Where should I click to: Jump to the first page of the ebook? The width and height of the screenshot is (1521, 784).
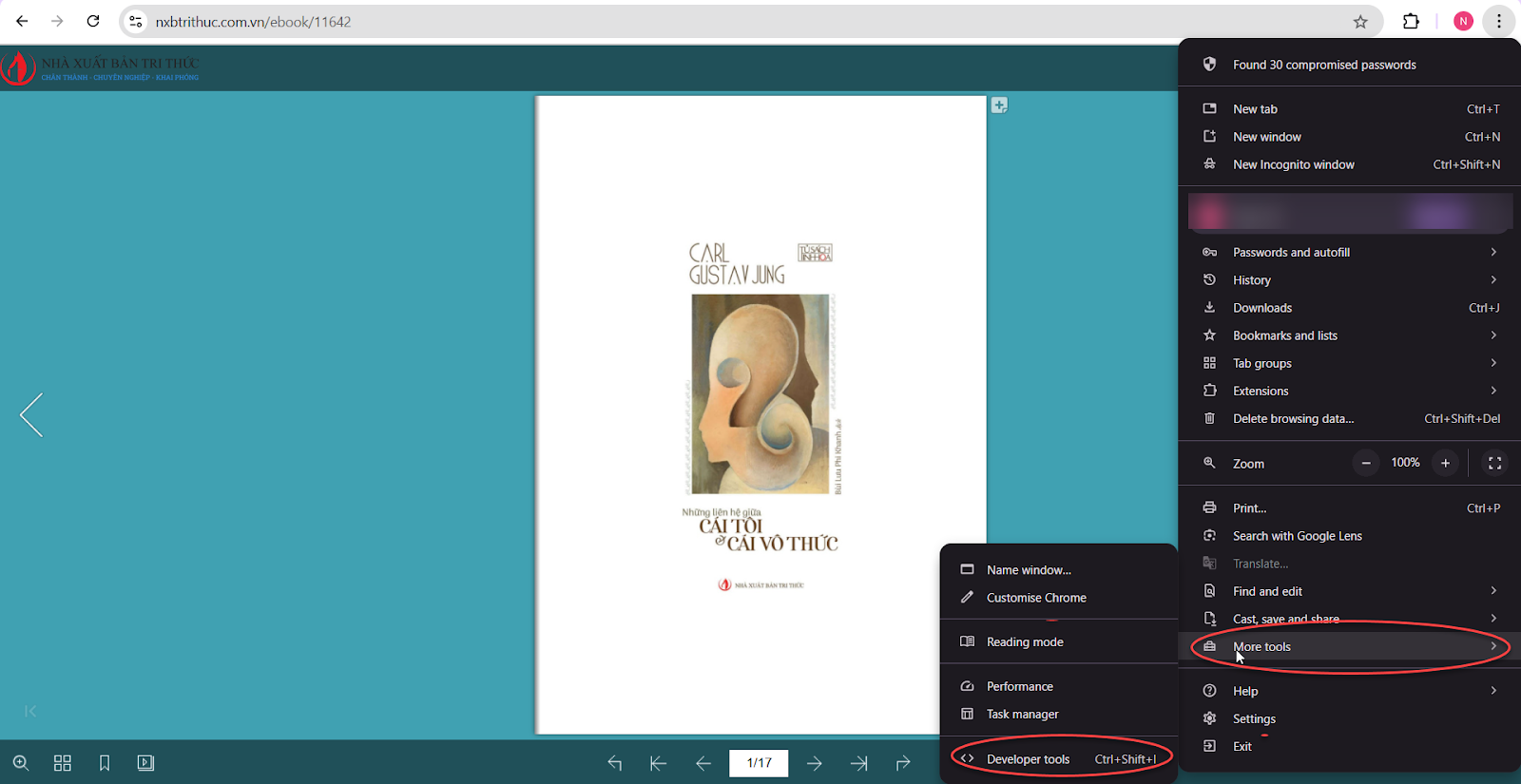coord(658,763)
